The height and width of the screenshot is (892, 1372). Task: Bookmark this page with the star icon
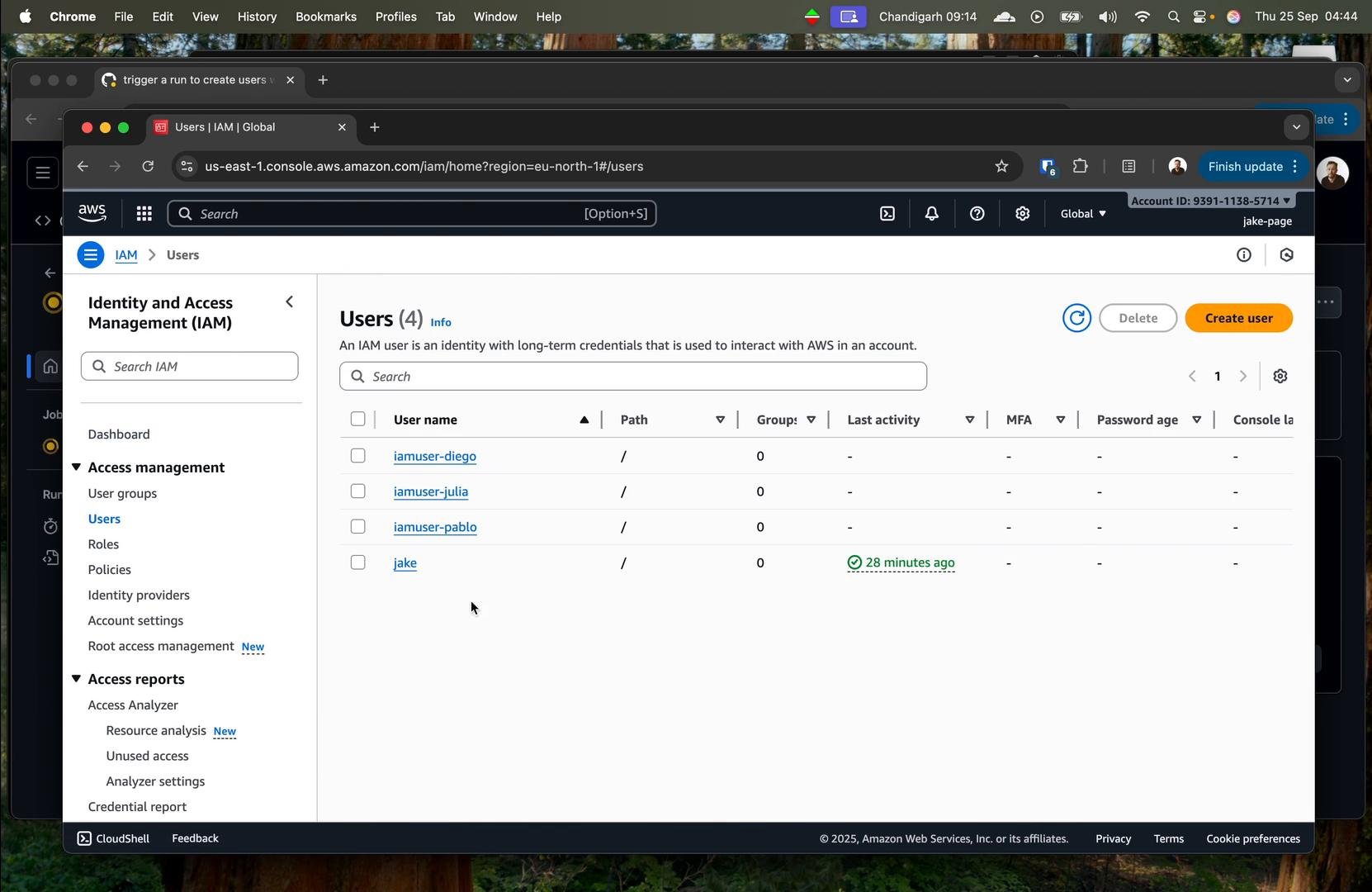pyautogui.click(x=1002, y=167)
